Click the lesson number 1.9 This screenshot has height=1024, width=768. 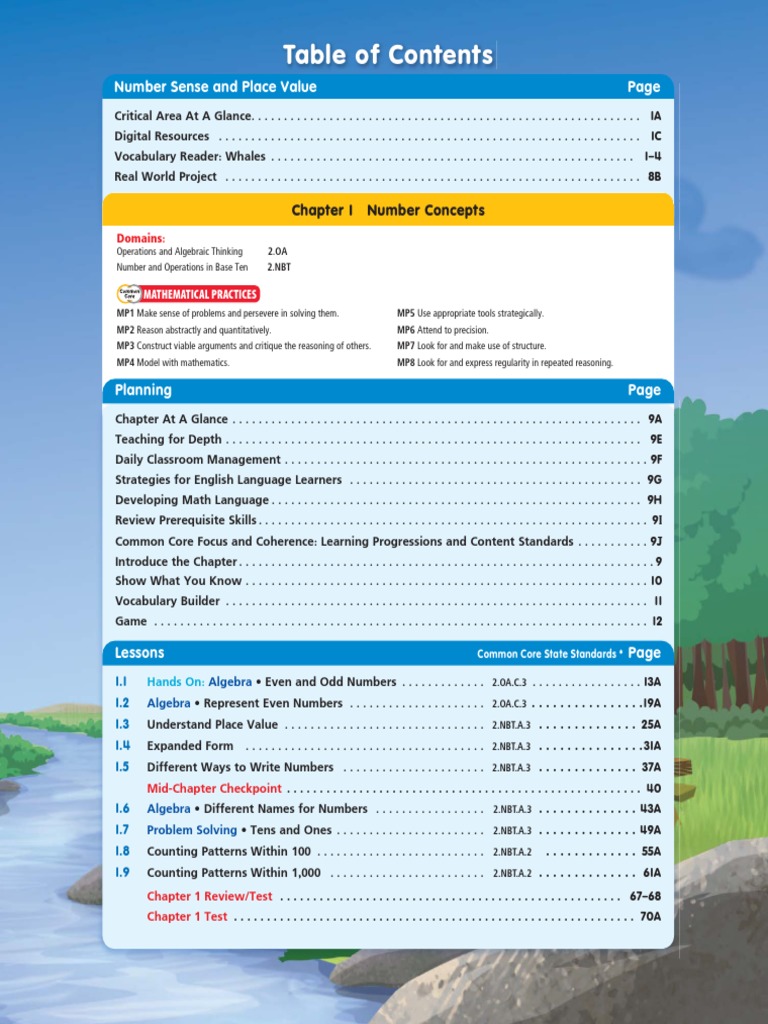pos(122,872)
